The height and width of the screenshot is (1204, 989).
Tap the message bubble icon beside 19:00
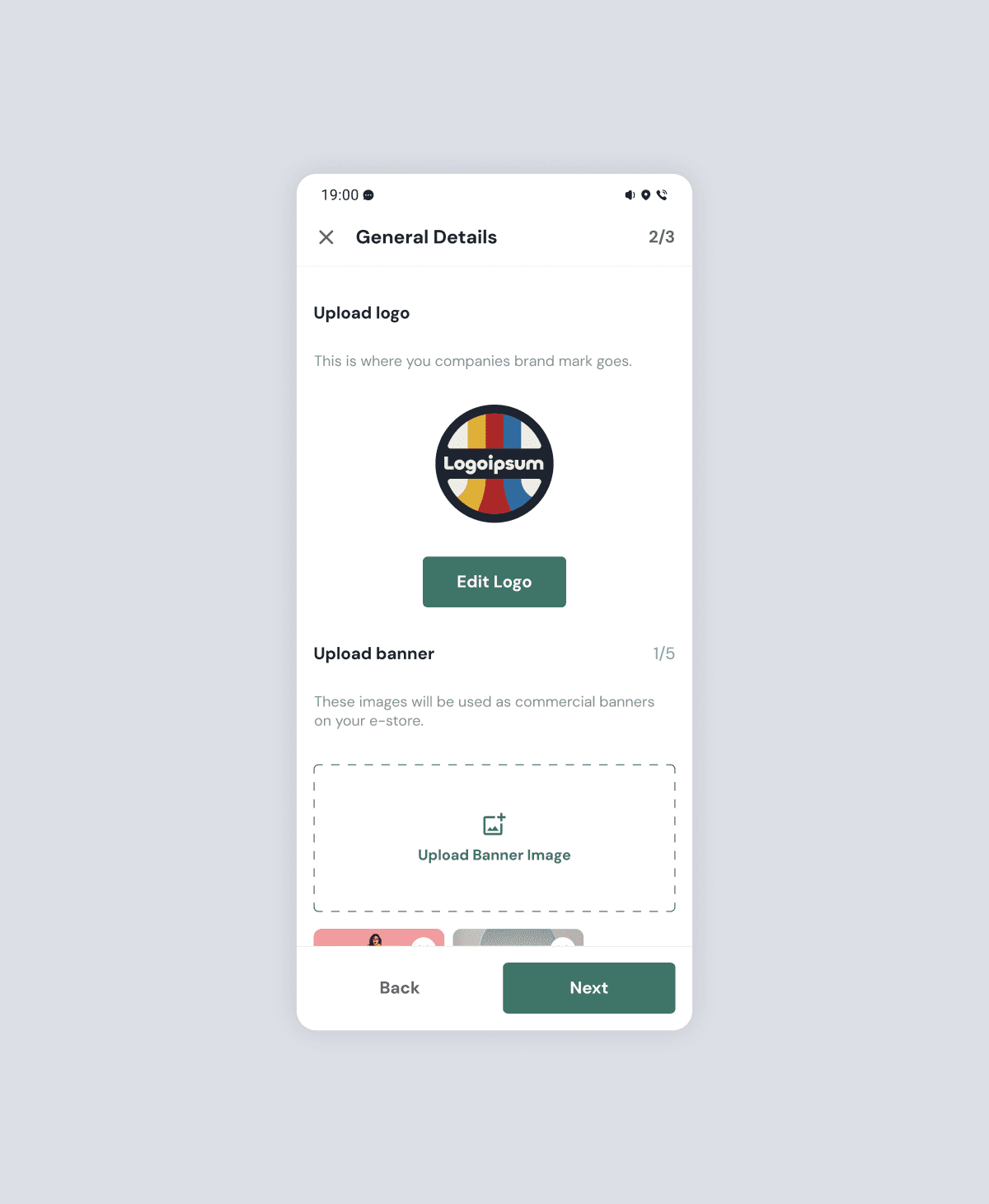pos(368,195)
